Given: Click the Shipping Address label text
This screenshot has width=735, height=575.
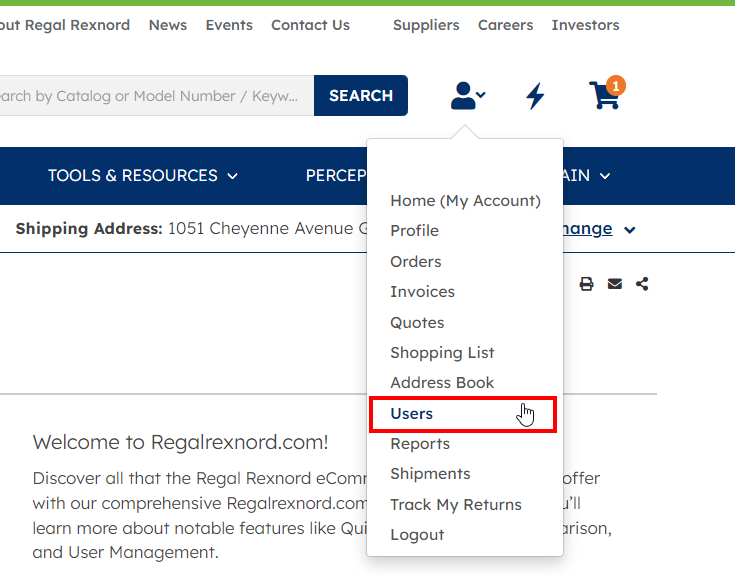Looking at the screenshot, I should click(89, 229).
